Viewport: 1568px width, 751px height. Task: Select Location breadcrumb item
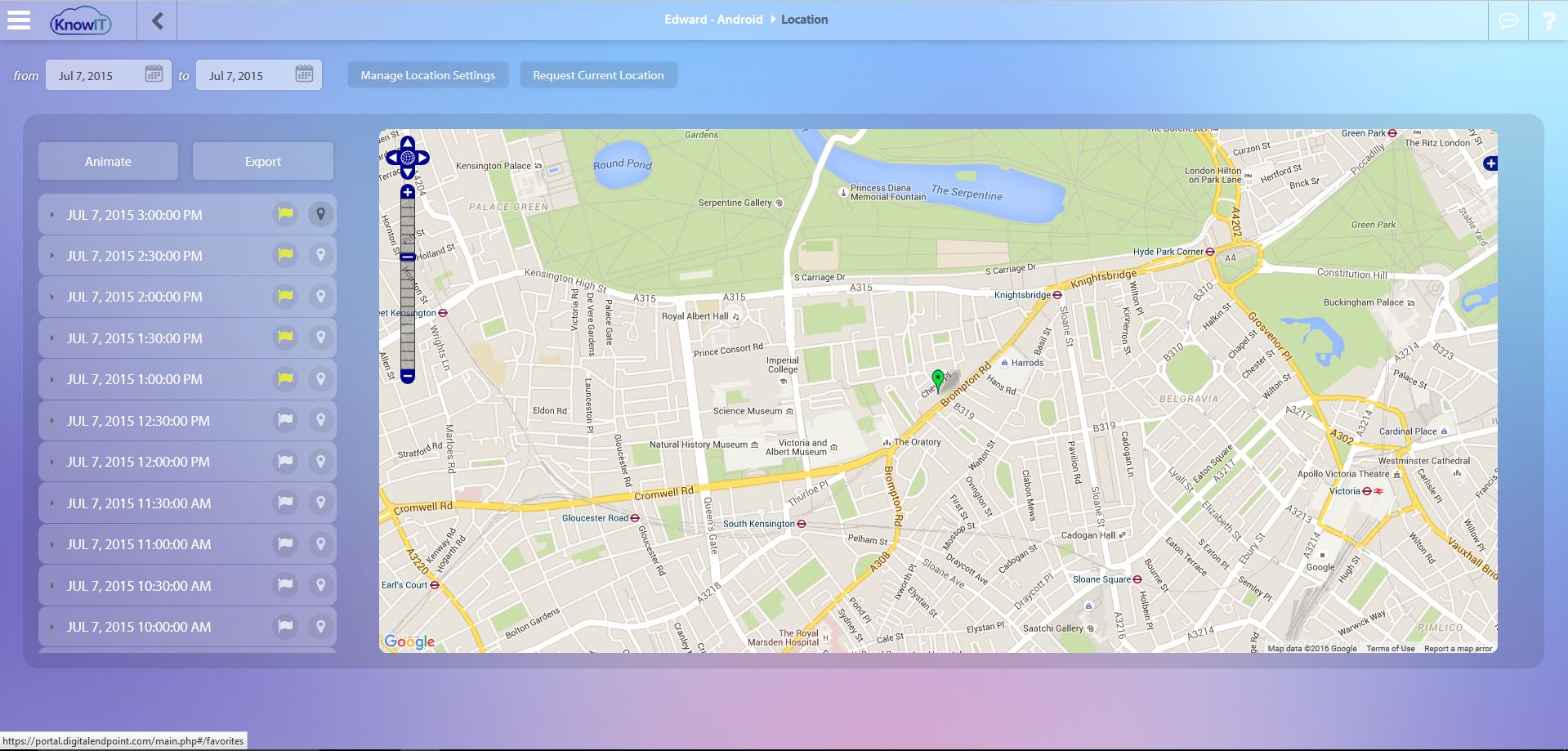click(x=804, y=20)
